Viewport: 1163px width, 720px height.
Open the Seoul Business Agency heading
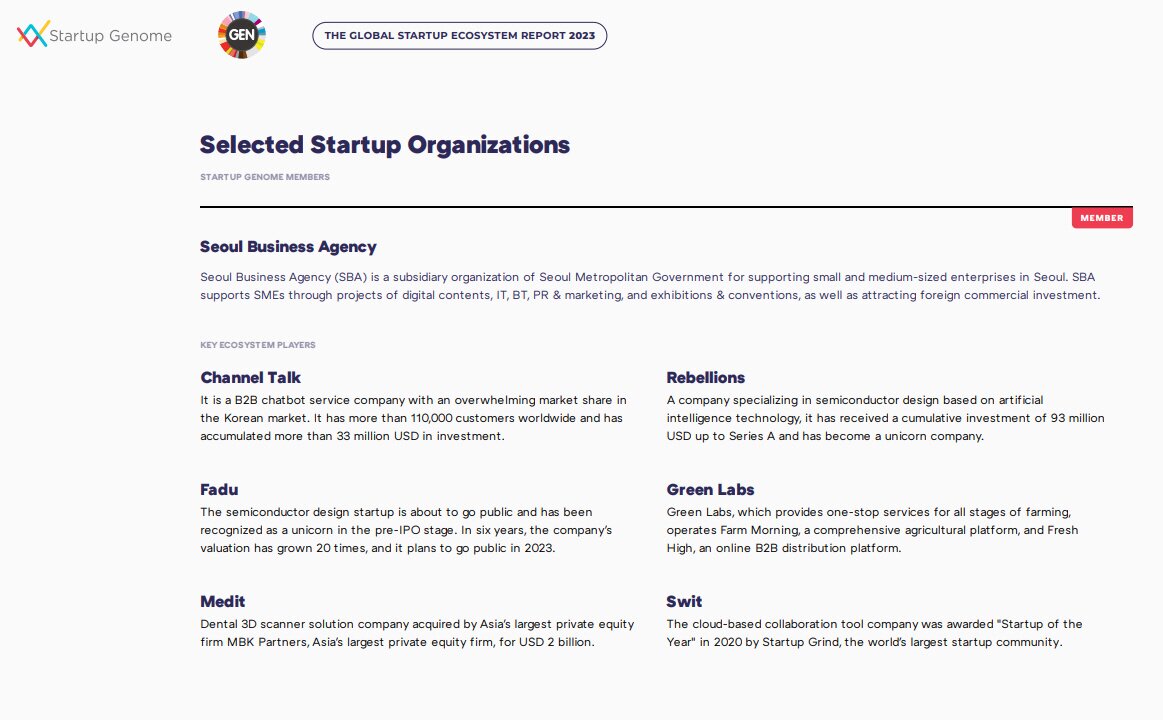click(288, 247)
